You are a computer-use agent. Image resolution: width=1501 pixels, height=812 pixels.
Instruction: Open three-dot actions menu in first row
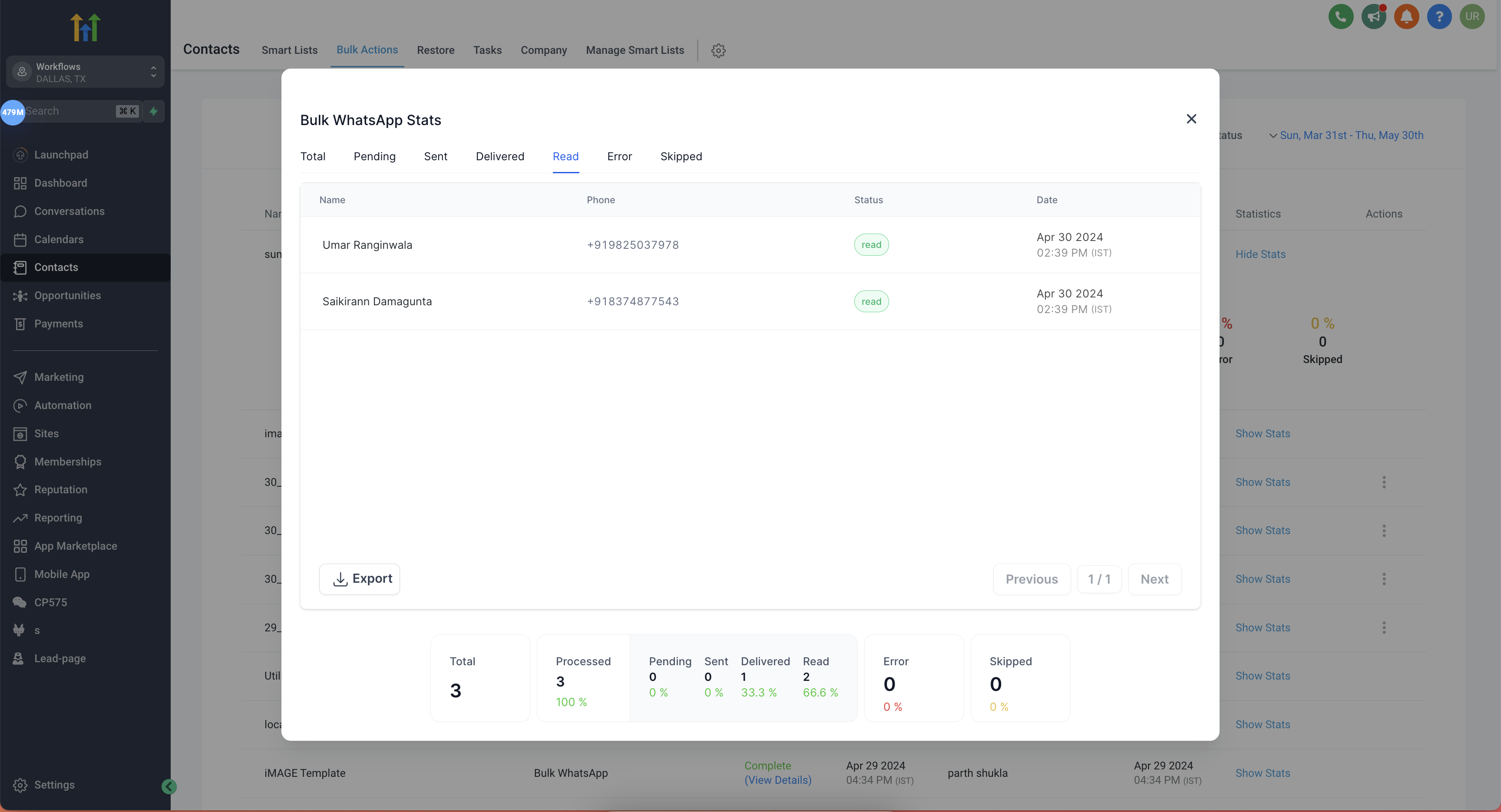[1383, 482]
